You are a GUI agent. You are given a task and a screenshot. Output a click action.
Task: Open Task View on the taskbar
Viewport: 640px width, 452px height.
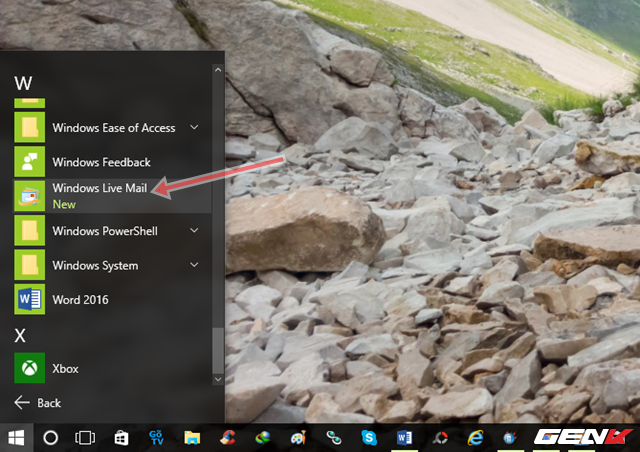85,437
